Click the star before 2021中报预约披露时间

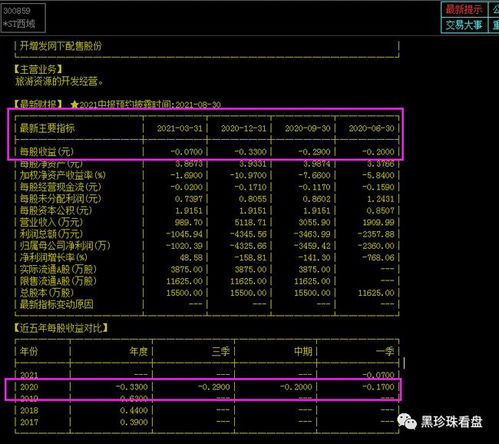point(74,105)
